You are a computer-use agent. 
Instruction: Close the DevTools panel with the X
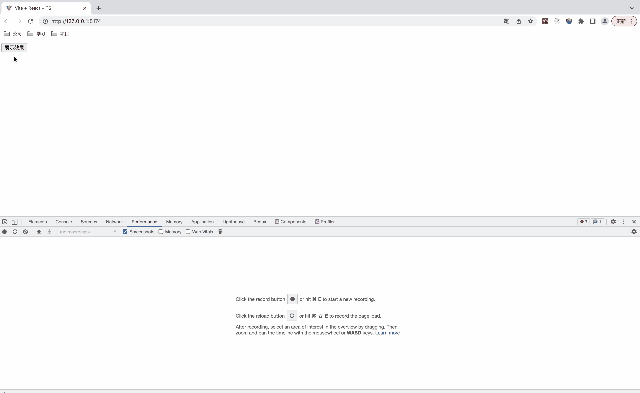[634, 222]
